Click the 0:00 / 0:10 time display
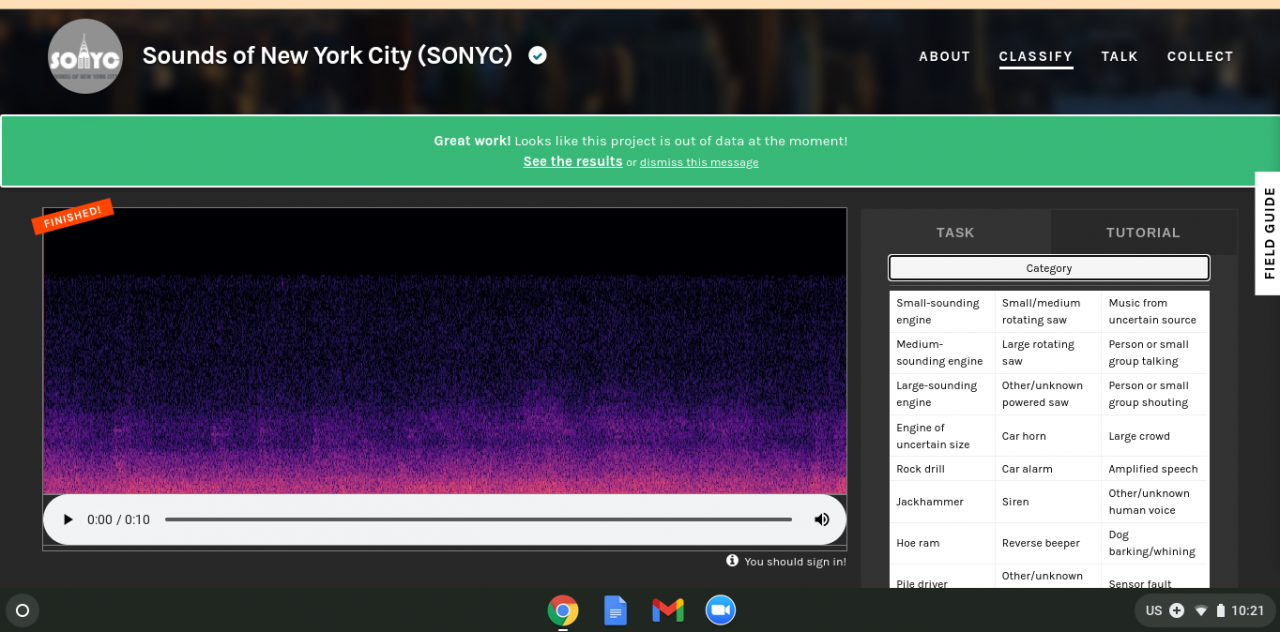1280x632 pixels. click(118, 520)
